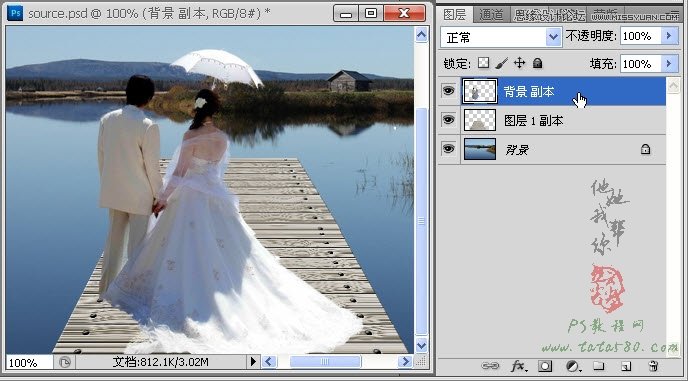Hide the 图层 1 副本 layer
Image resolution: width=688 pixels, height=381 pixels.
[448, 120]
